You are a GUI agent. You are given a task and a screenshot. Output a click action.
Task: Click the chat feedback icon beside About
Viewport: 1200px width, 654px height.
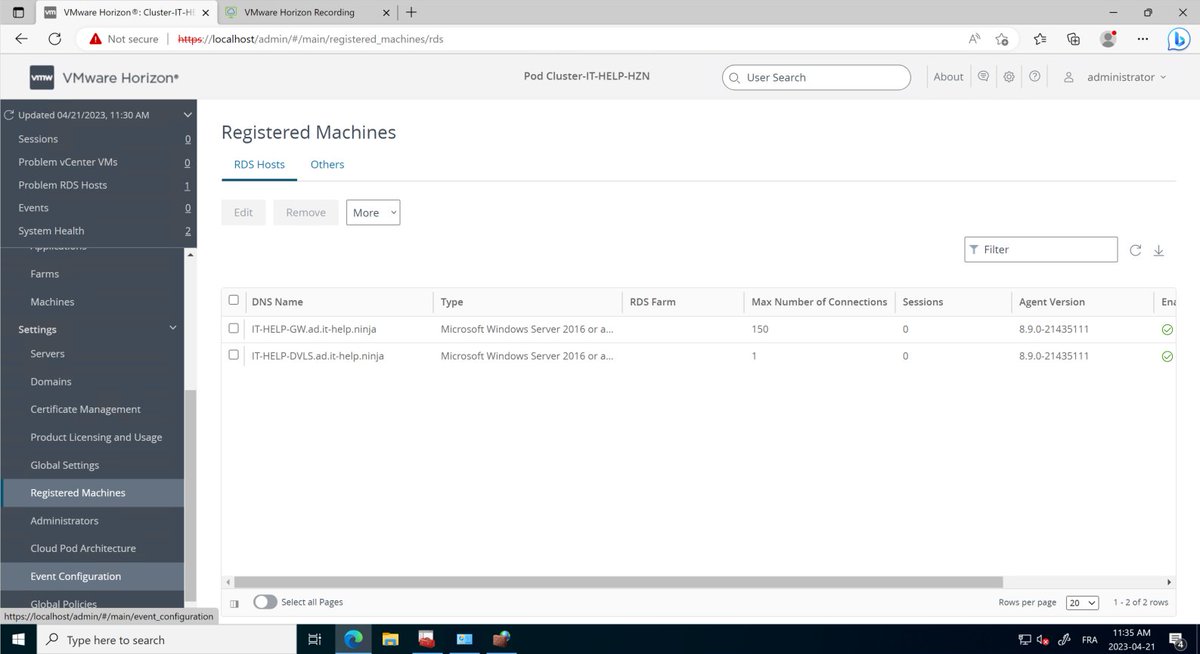983,77
